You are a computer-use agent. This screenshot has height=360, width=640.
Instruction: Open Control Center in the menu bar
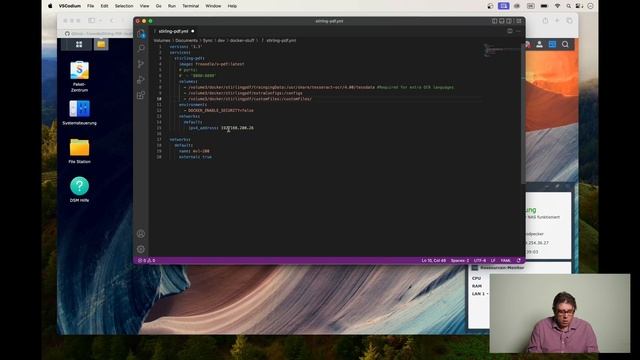[579, 6]
